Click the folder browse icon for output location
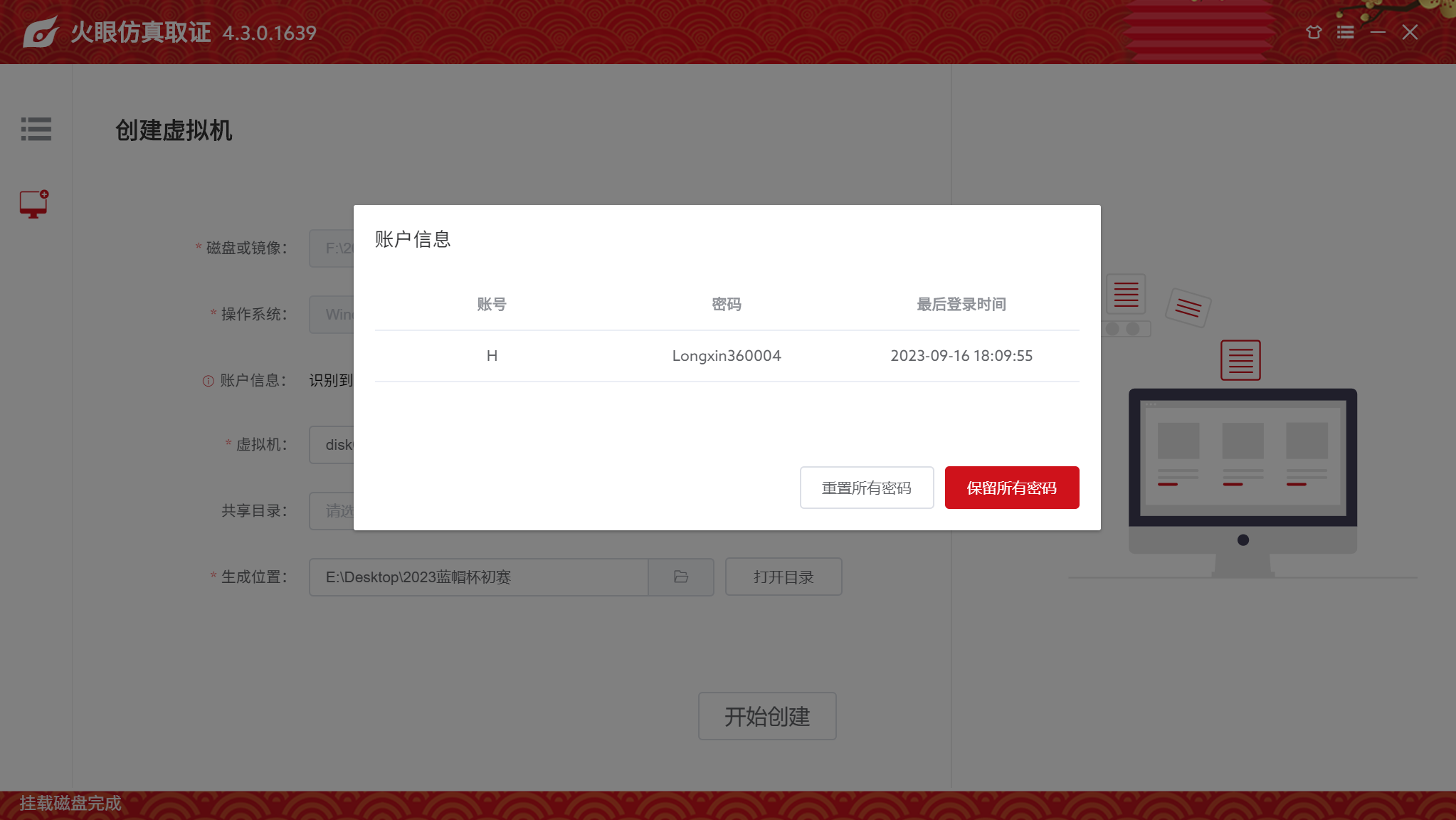Image resolution: width=1456 pixels, height=820 pixels. pyautogui.click(x=681, y=577)
